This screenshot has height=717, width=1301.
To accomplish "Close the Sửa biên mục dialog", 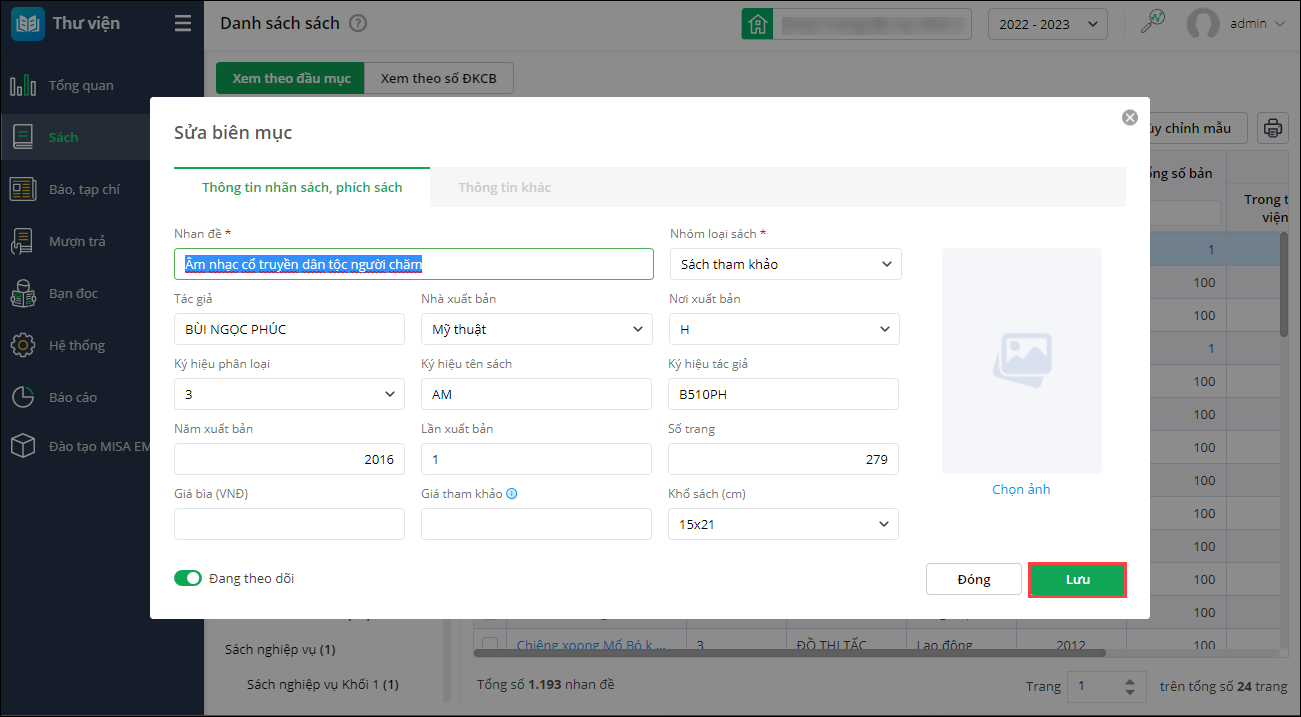I will pos(1130,118).
